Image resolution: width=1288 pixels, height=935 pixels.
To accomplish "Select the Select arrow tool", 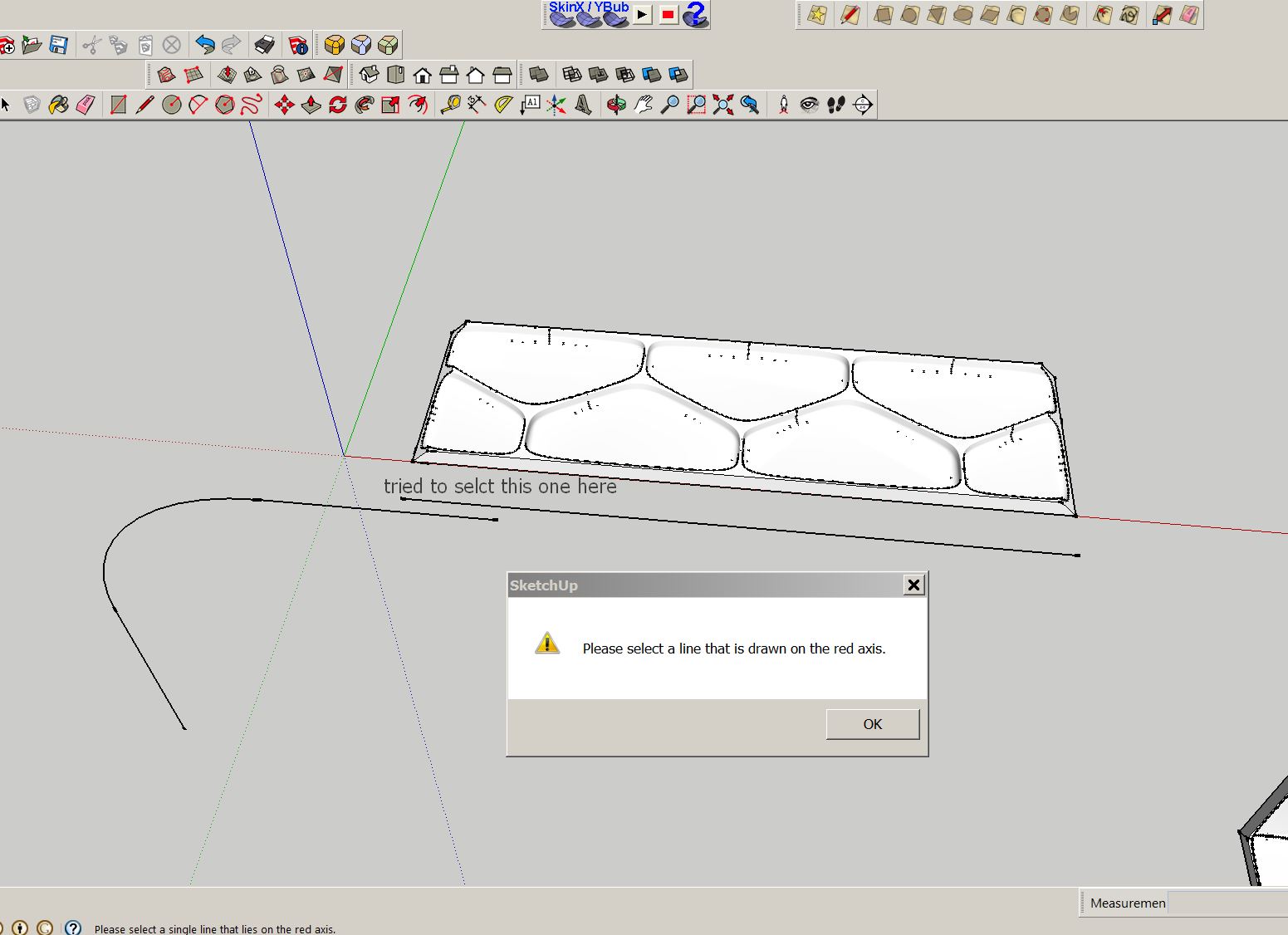I will pyautogui.click(x=6, y=105).
